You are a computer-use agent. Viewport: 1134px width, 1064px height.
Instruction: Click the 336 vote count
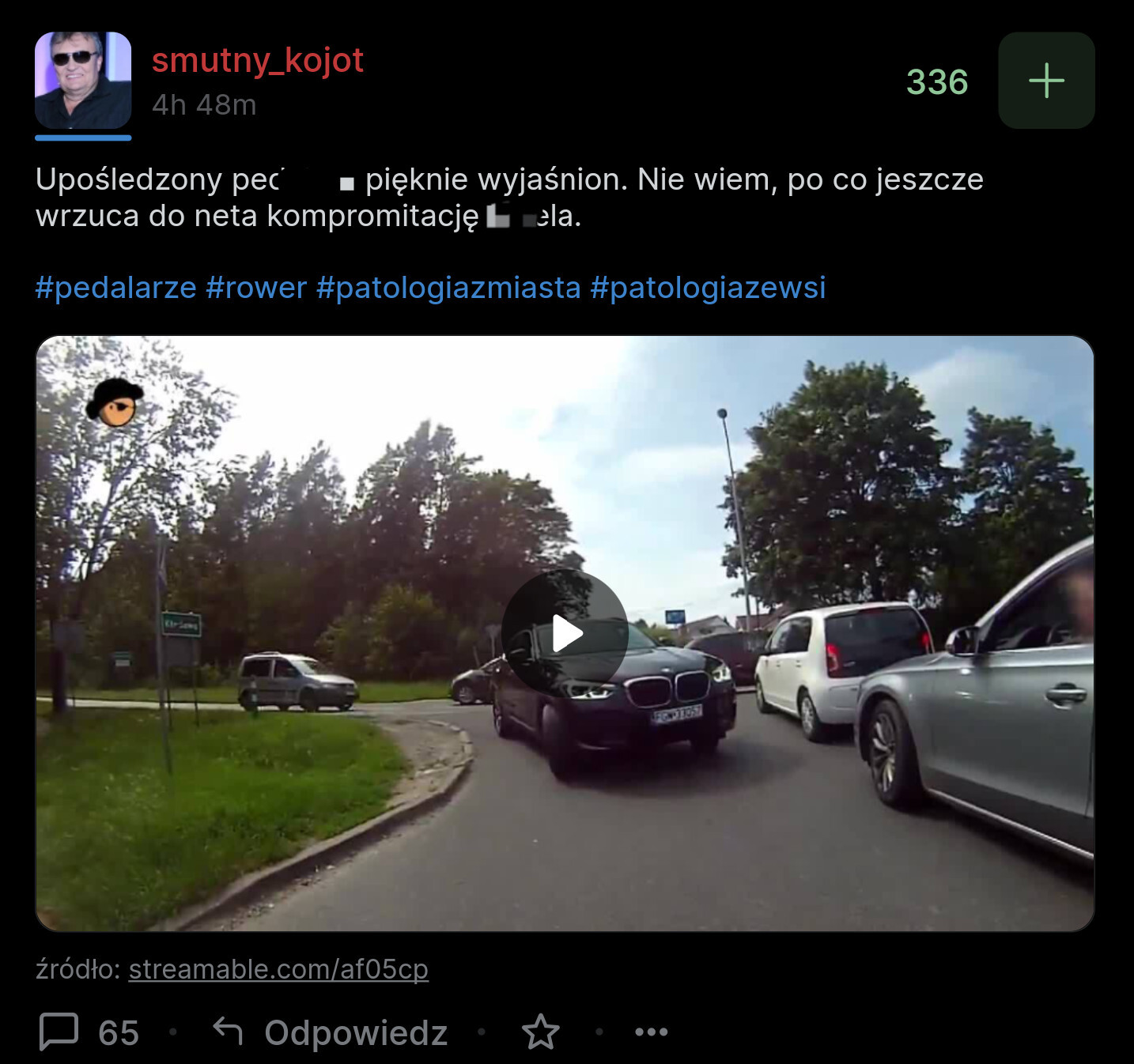pyautogui.click(x=937, y=81)
